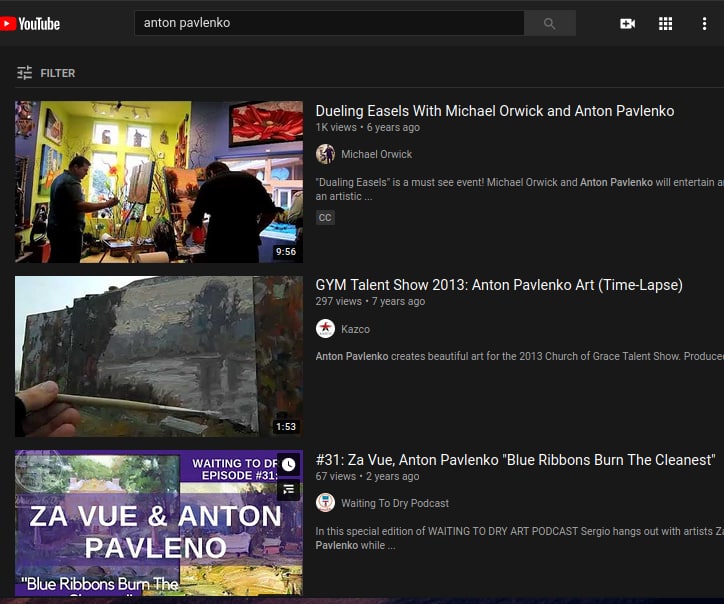724x604 pixels.
Task: Open the GYM Talent Show video thumbnail
Action: coord(159,356)
